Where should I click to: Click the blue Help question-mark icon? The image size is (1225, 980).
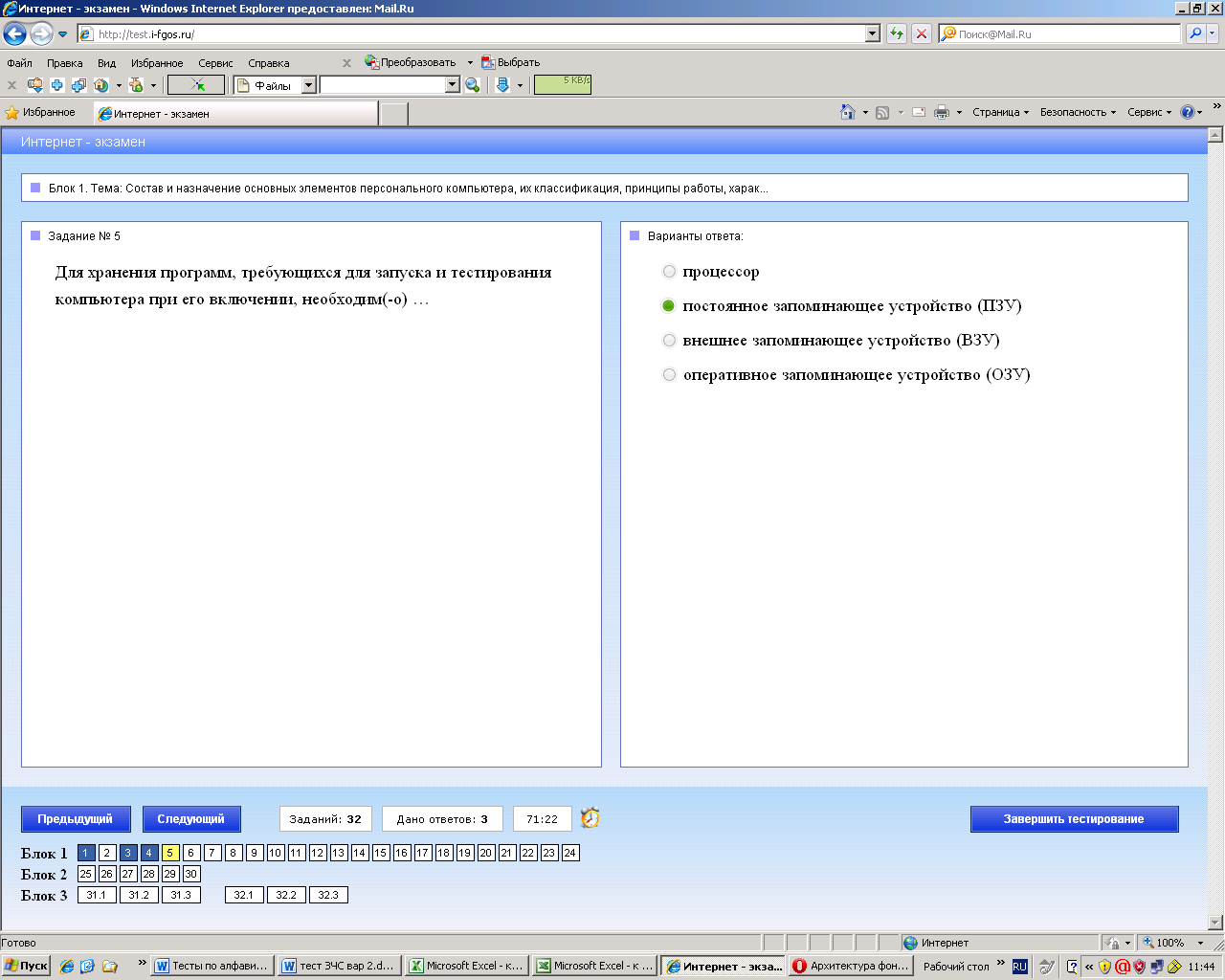[1188, 112]
